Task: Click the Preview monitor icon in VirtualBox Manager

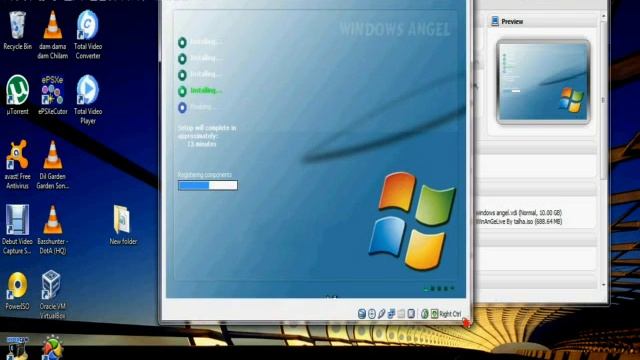Action: (495, 21)
